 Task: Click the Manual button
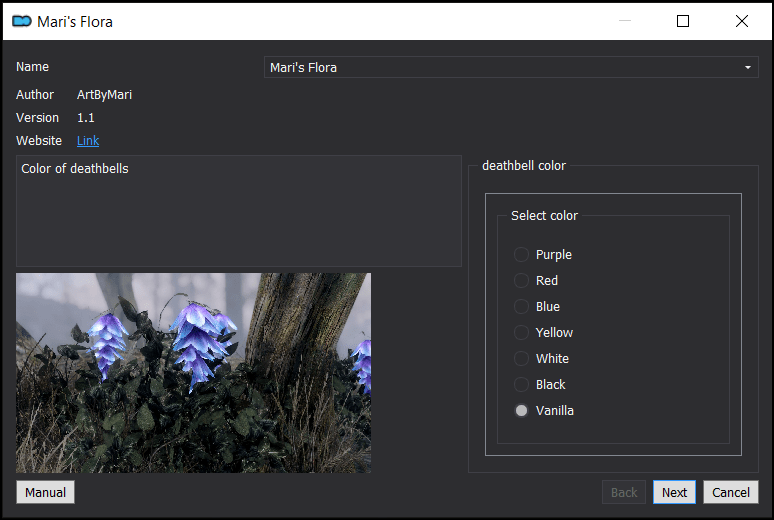tap(45, 492)
